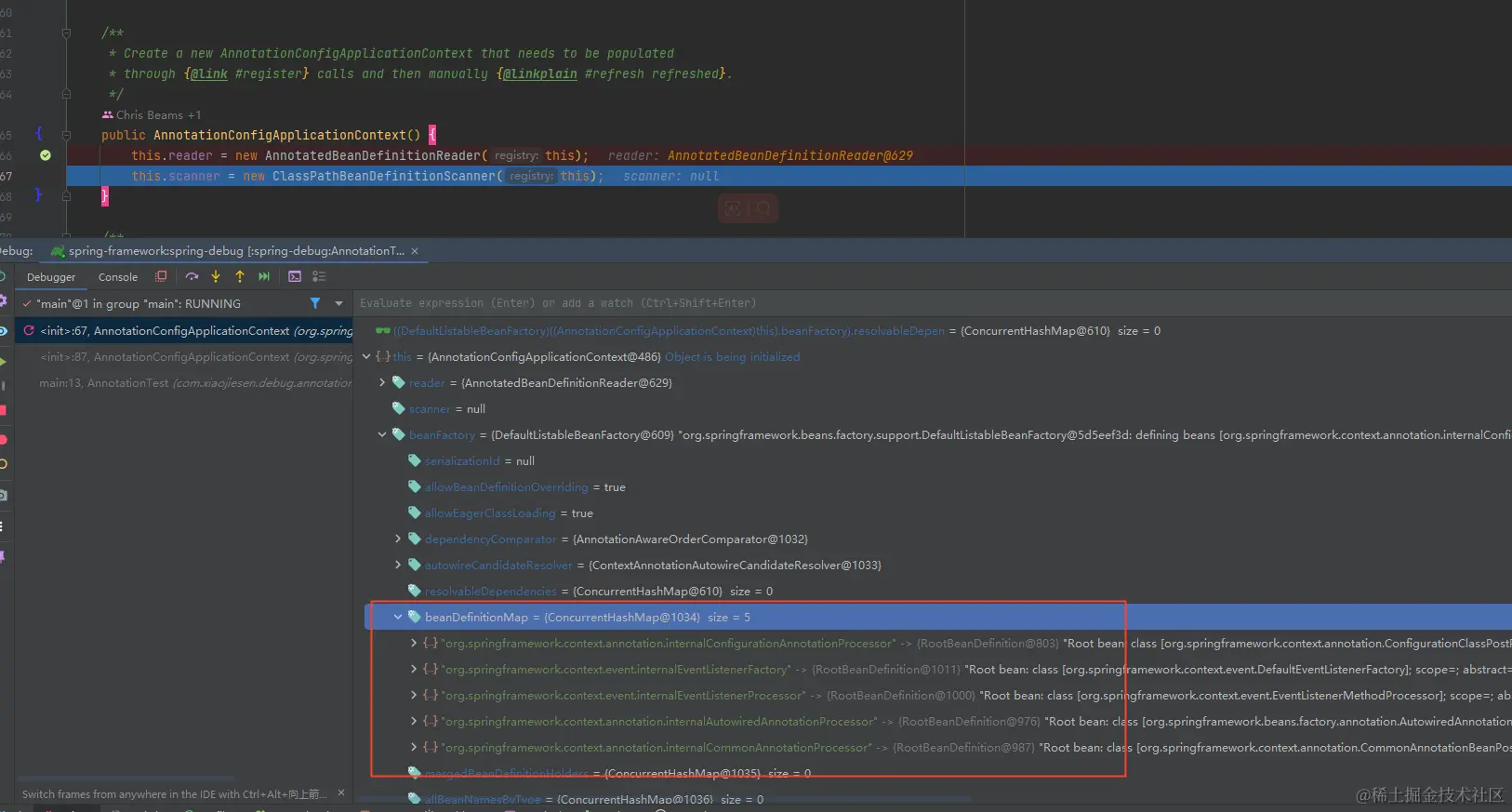The height and width of the screenshot is (812, 1512).
Task: Expand the internalConfigurationAnnotationProcessor entry
Action: (414, 643)
